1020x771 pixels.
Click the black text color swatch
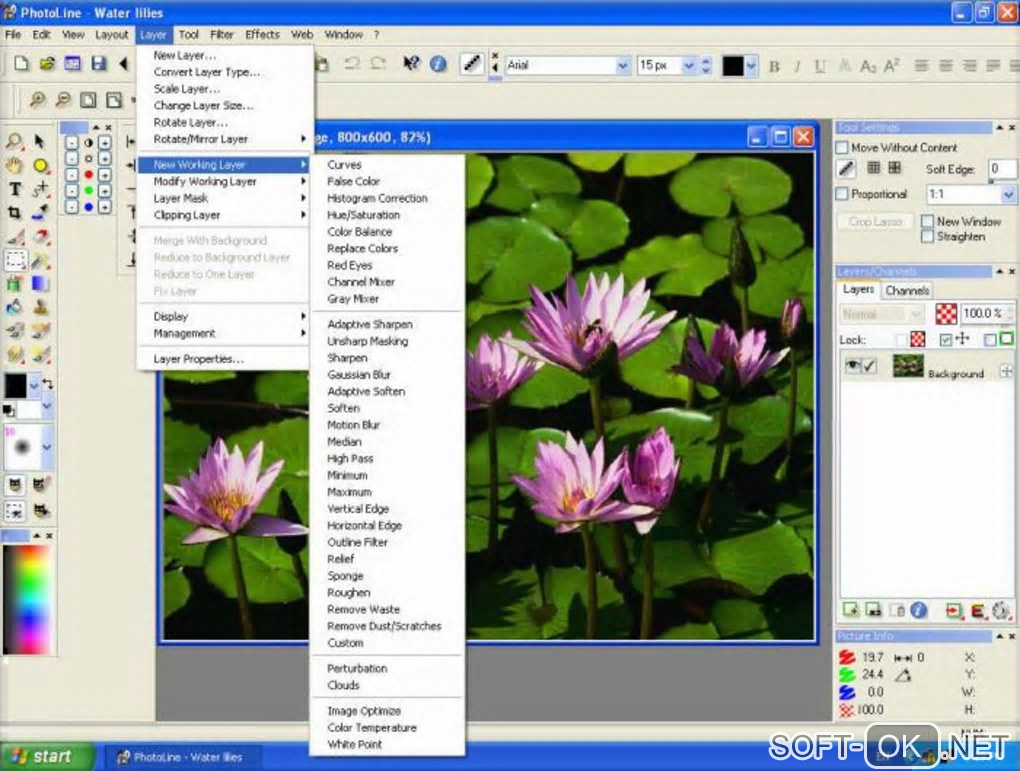(732, 66)
